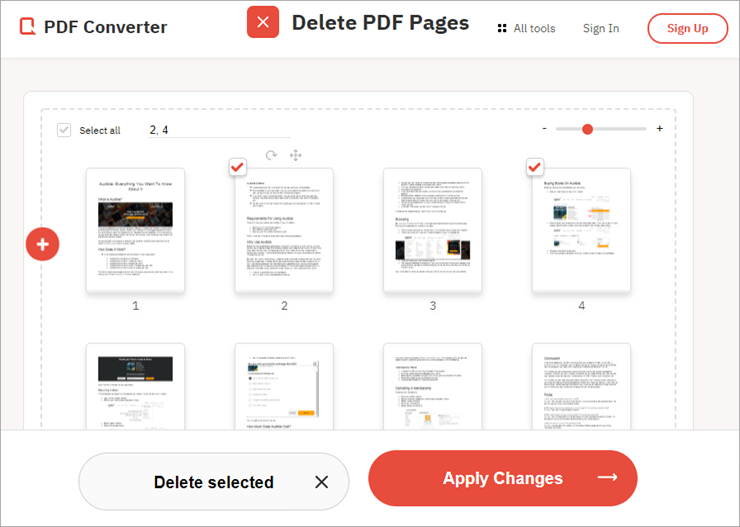Image resolution: width=740 pixels, height=527 pixels.
Task: Uncheck the page 4 checkbox
Action: [535, 166]
